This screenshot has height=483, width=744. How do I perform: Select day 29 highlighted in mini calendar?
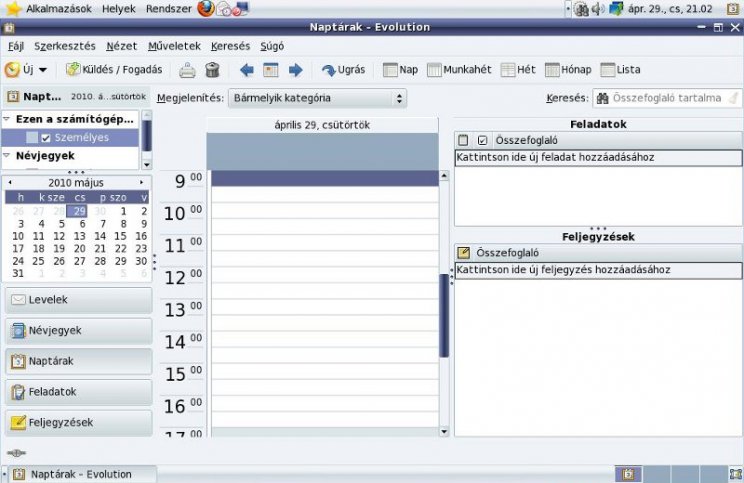click(77, 211)
